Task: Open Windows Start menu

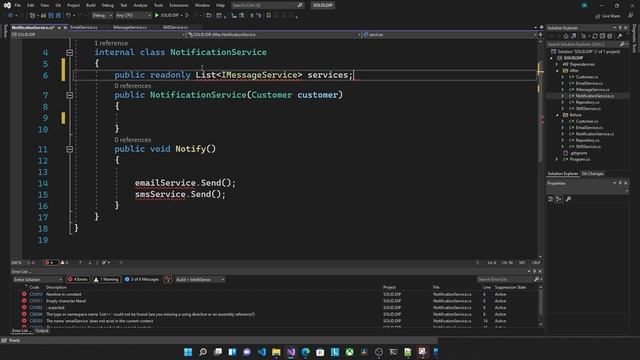Action: [x=188, y=352]
